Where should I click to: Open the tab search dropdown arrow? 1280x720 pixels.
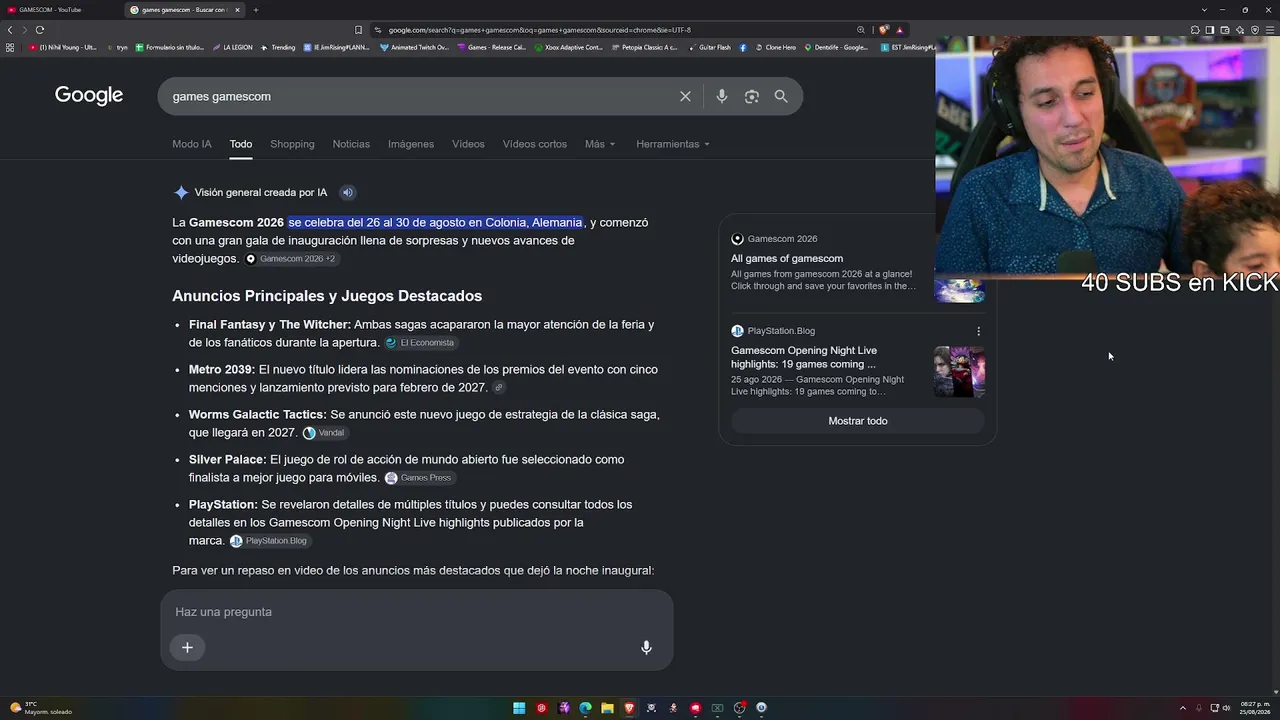(1204, 10)
